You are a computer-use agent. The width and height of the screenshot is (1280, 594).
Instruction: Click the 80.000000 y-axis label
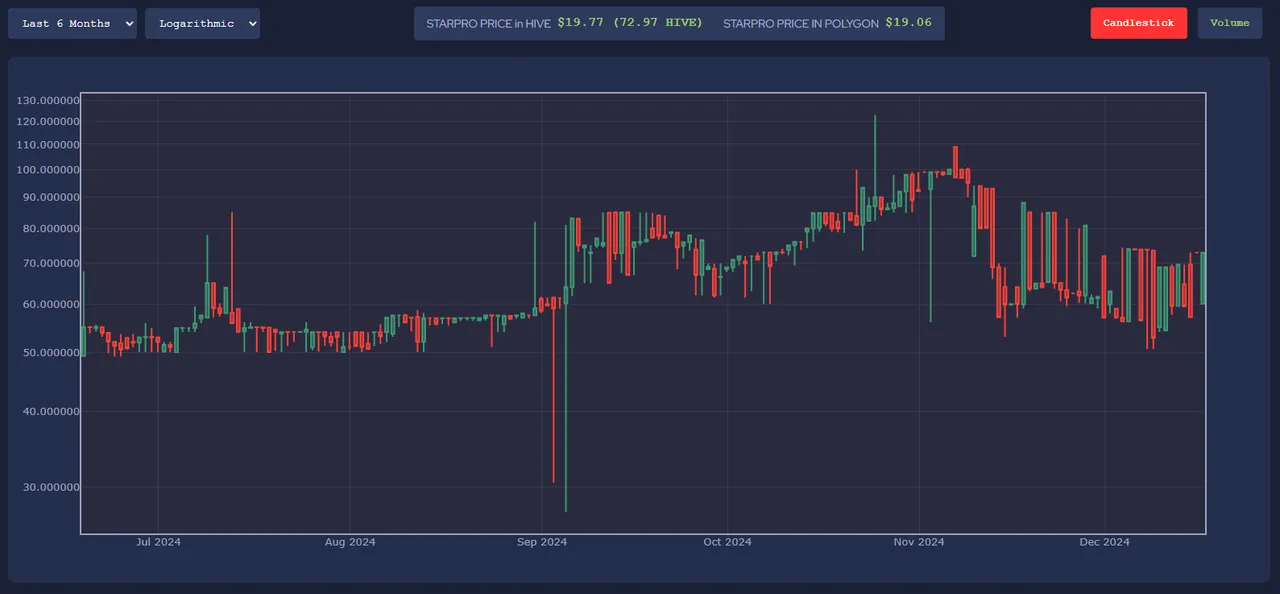click(51, 229)
